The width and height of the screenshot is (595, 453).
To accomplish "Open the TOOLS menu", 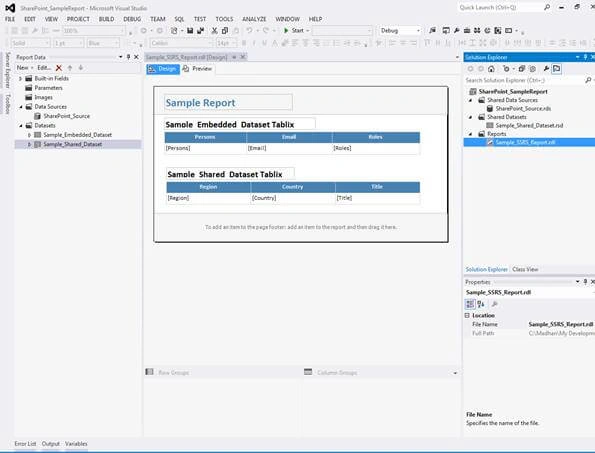I will click(224, 19).
